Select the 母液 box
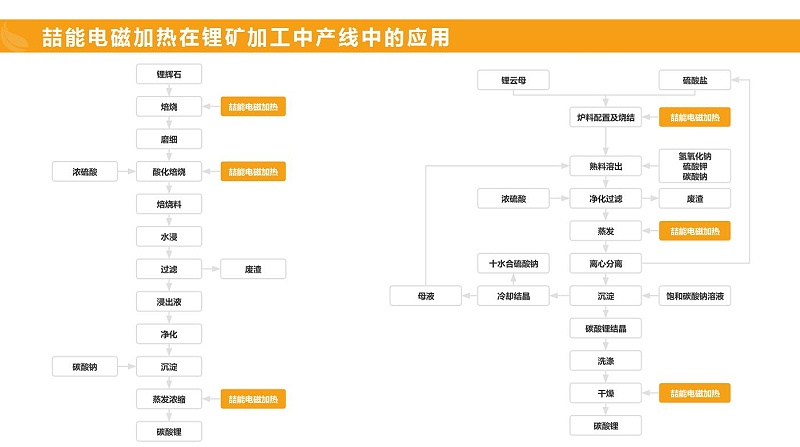The height and width of the screenshot is (447, 800). 426,296
